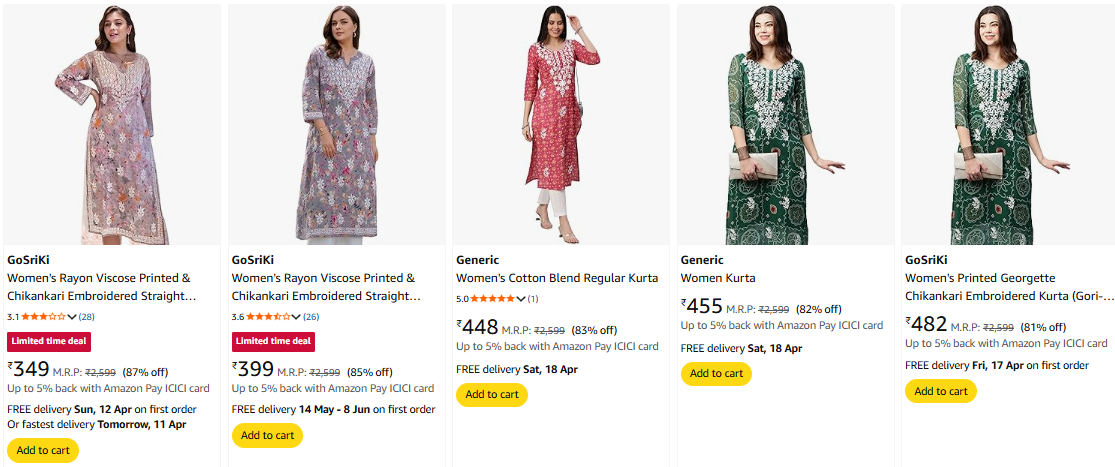This screenshot has height=467, width=1115.
Task: Open Women's Printed Georgette Chikankari Kurta link
Action: click(1007, 287)
